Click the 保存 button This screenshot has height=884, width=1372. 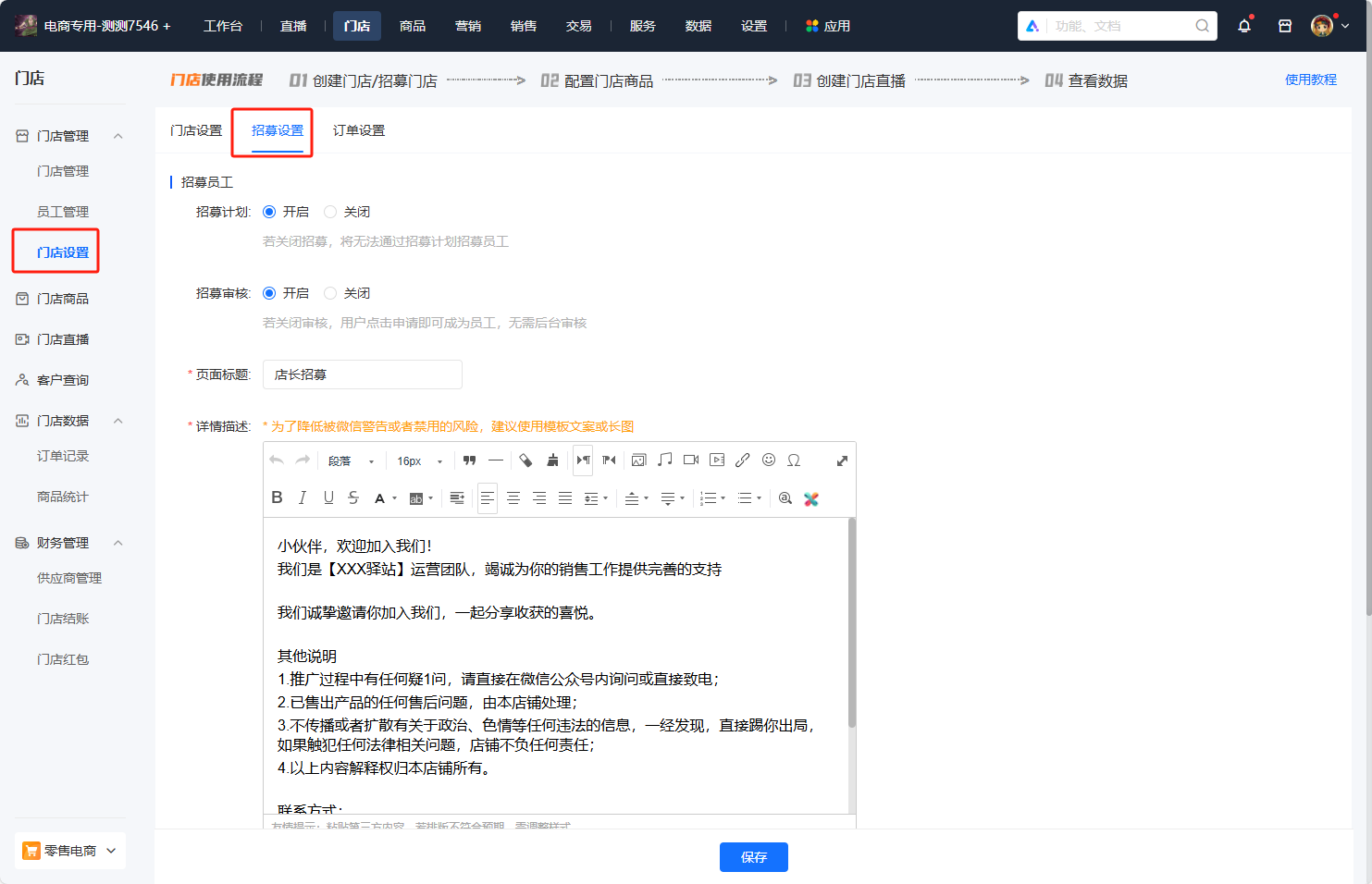click(754, 857)
